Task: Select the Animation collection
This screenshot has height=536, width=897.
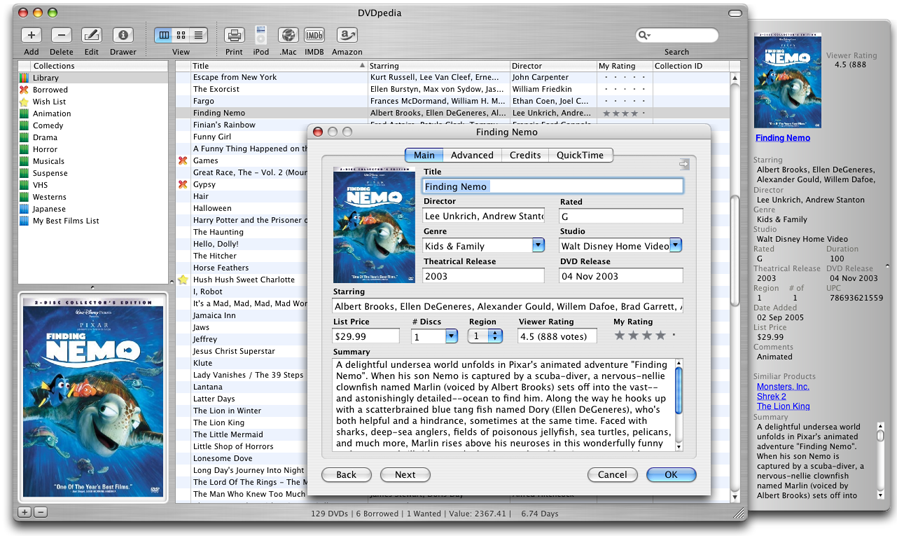Action: click(x=93, y=114)
